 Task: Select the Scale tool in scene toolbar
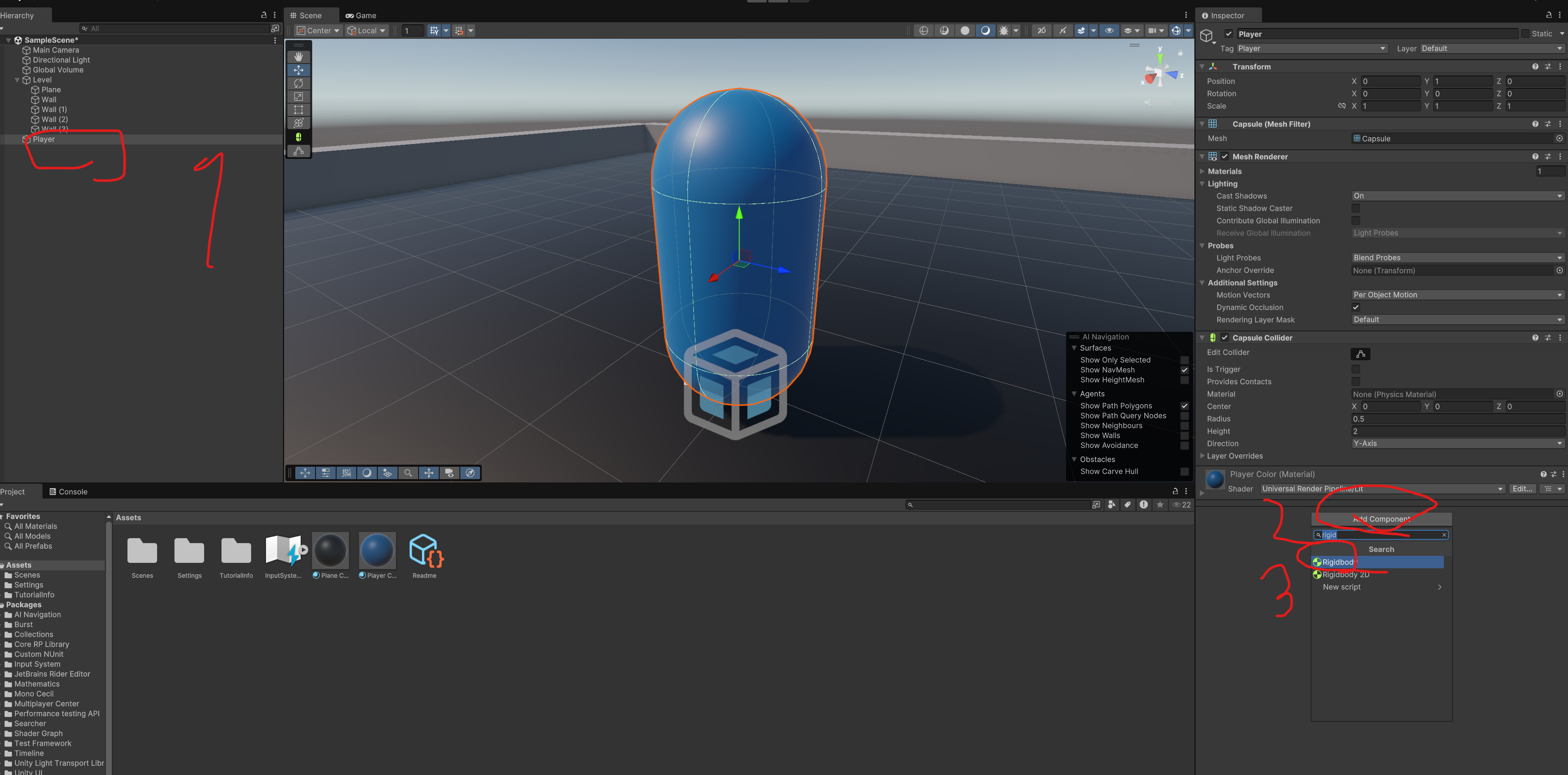point(298,97)
